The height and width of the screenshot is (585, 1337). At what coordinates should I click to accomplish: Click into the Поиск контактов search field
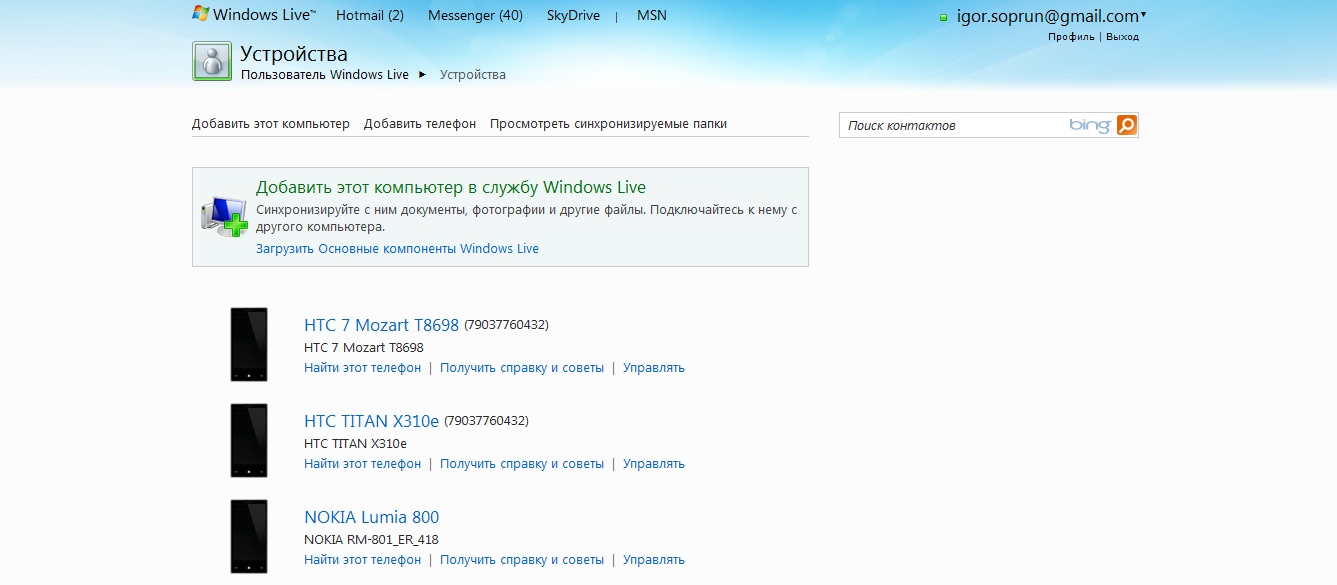950,125
